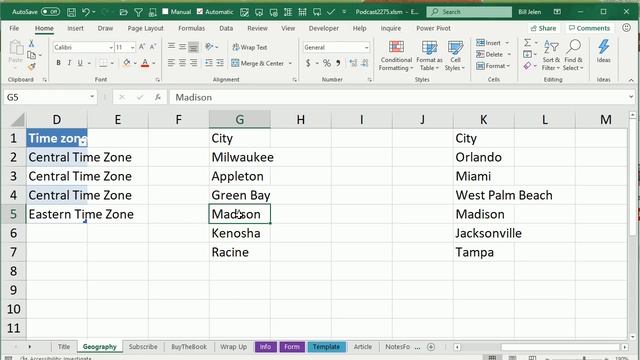Click the Select All corner triangle
The width and height of the screenshot is (640, 360).
click(x=17, y=120)
